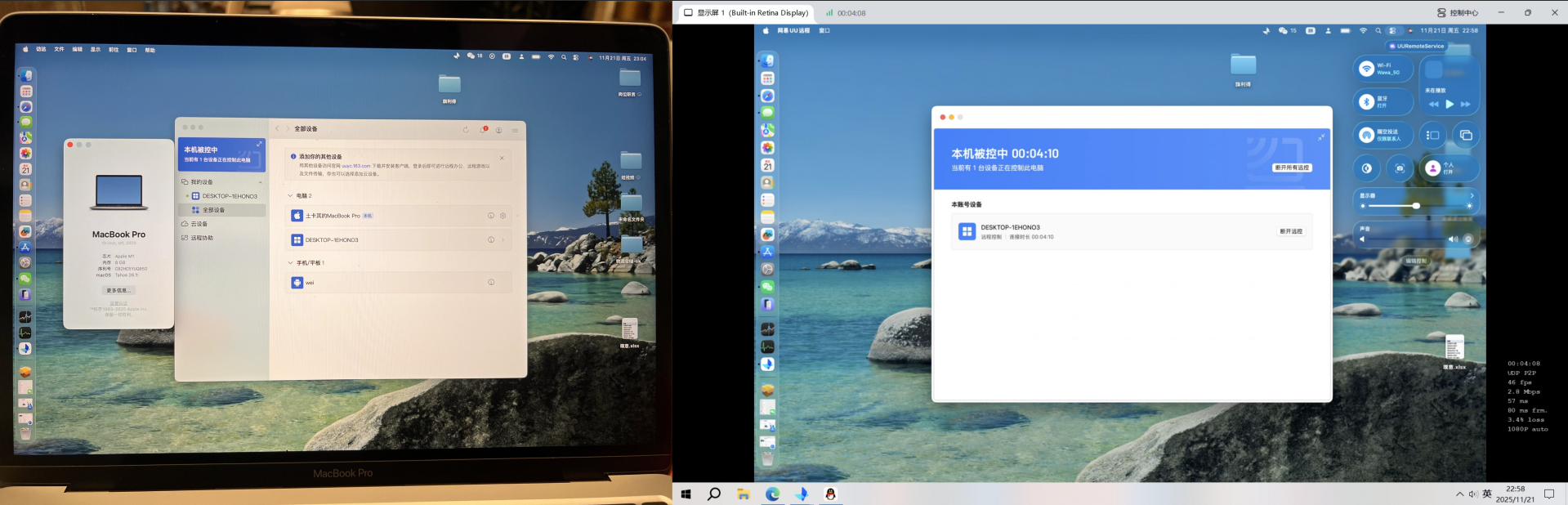The height and width of the screenshot is (505, 1568).
Task: Click account profile icon in photographed UU window toolbar
Action: 498,129
